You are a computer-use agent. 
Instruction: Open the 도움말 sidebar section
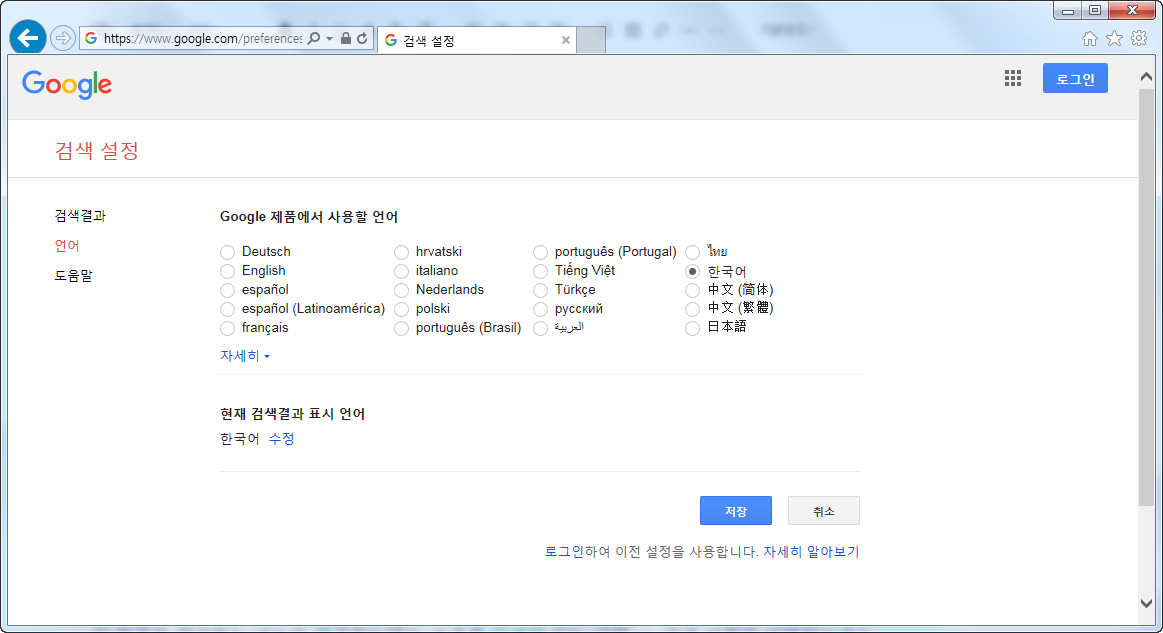click(73, 275)
